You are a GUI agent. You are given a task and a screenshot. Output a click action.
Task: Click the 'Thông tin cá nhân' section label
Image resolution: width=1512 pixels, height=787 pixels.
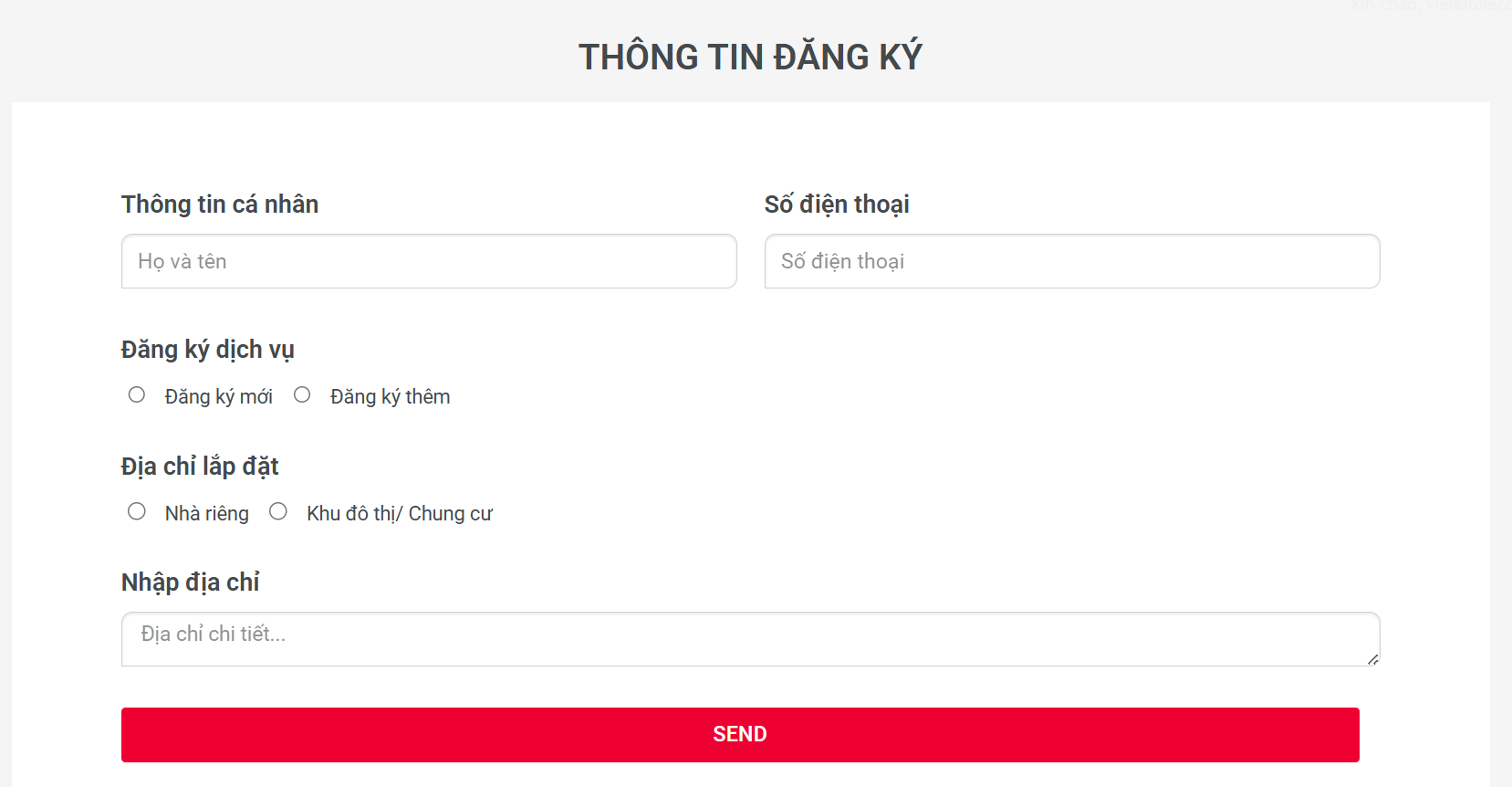[x=219, y=204]
